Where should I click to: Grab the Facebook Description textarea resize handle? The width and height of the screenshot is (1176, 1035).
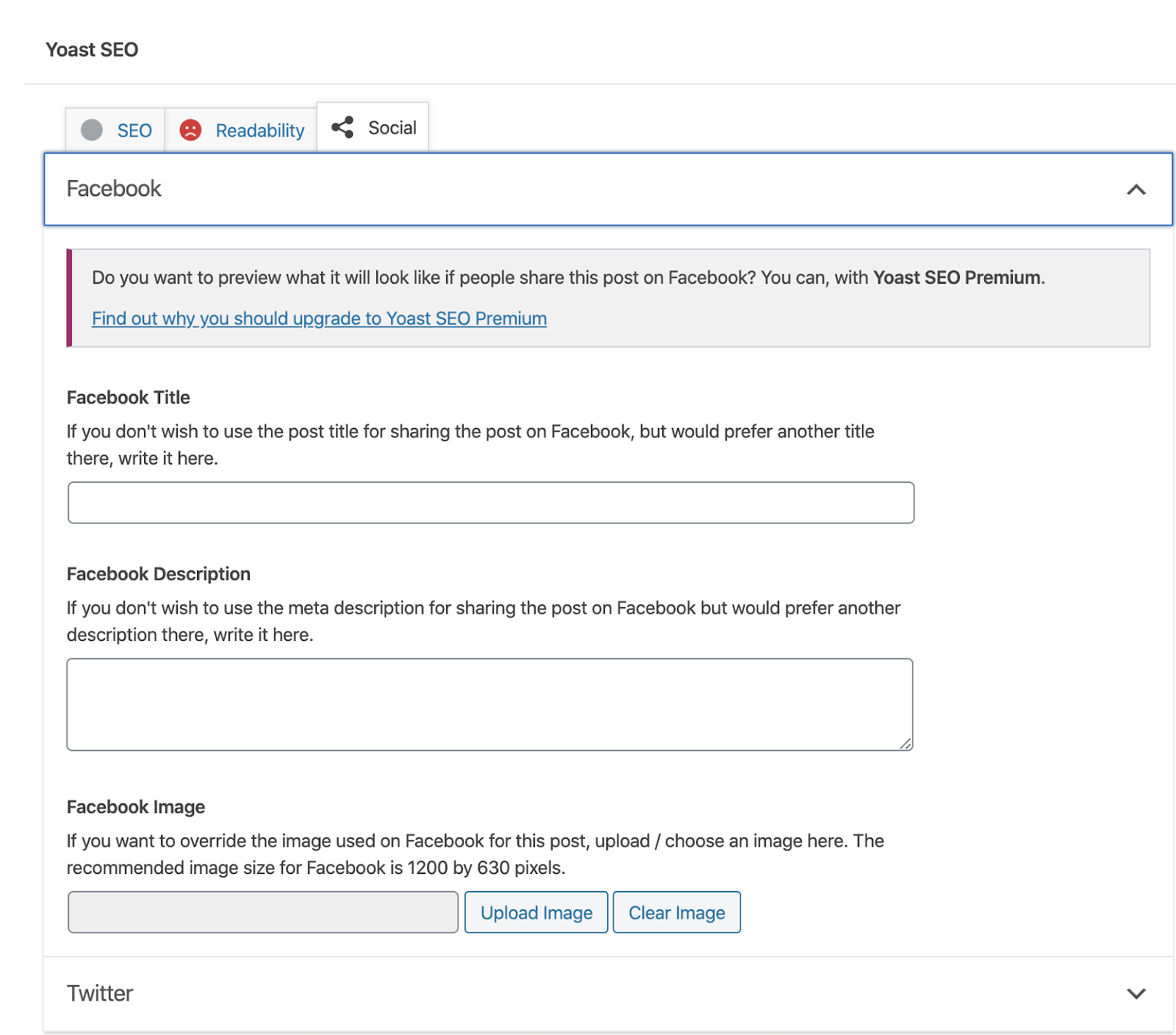906,744
